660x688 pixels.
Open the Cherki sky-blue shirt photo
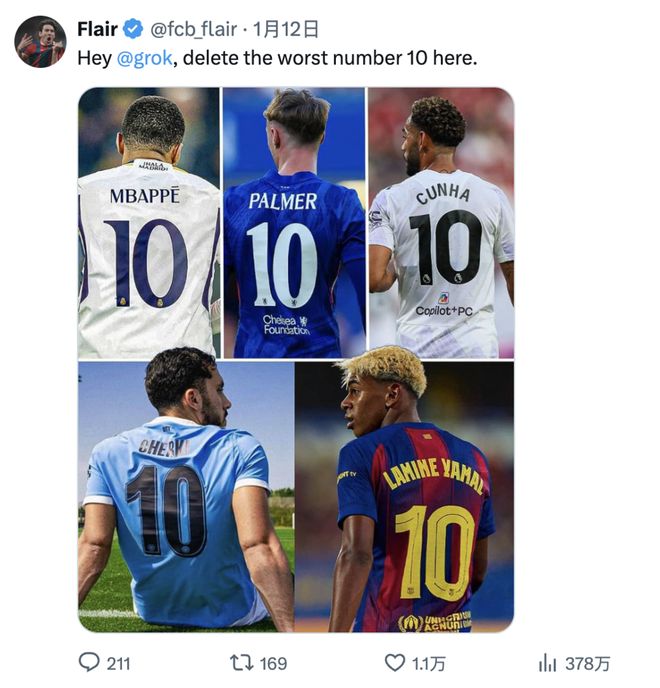pyautogui.click(x=186, y=496)
